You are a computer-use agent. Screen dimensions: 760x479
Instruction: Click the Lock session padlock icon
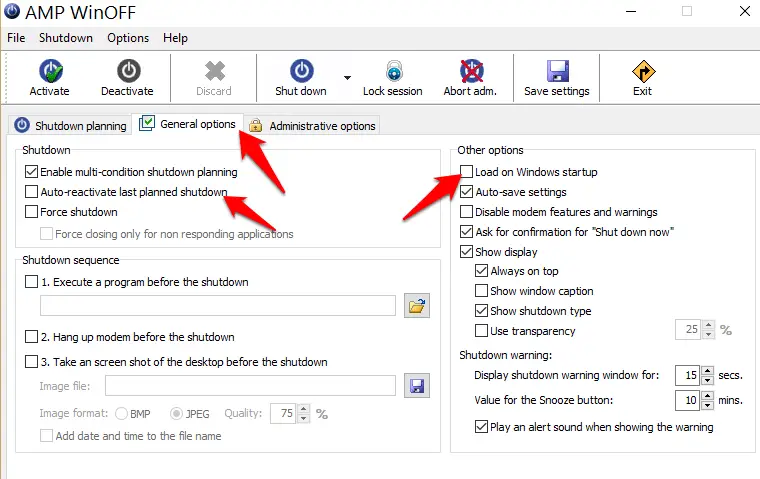(x=394, y=71)
